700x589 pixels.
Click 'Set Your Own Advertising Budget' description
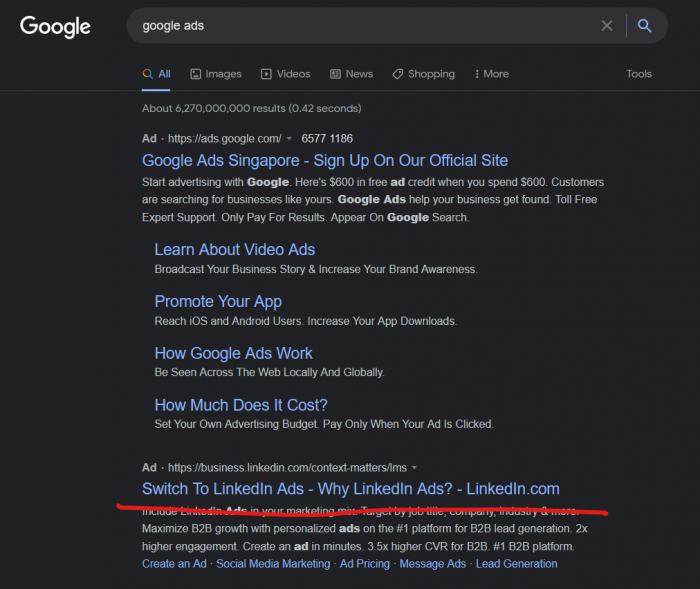point(324,424)
